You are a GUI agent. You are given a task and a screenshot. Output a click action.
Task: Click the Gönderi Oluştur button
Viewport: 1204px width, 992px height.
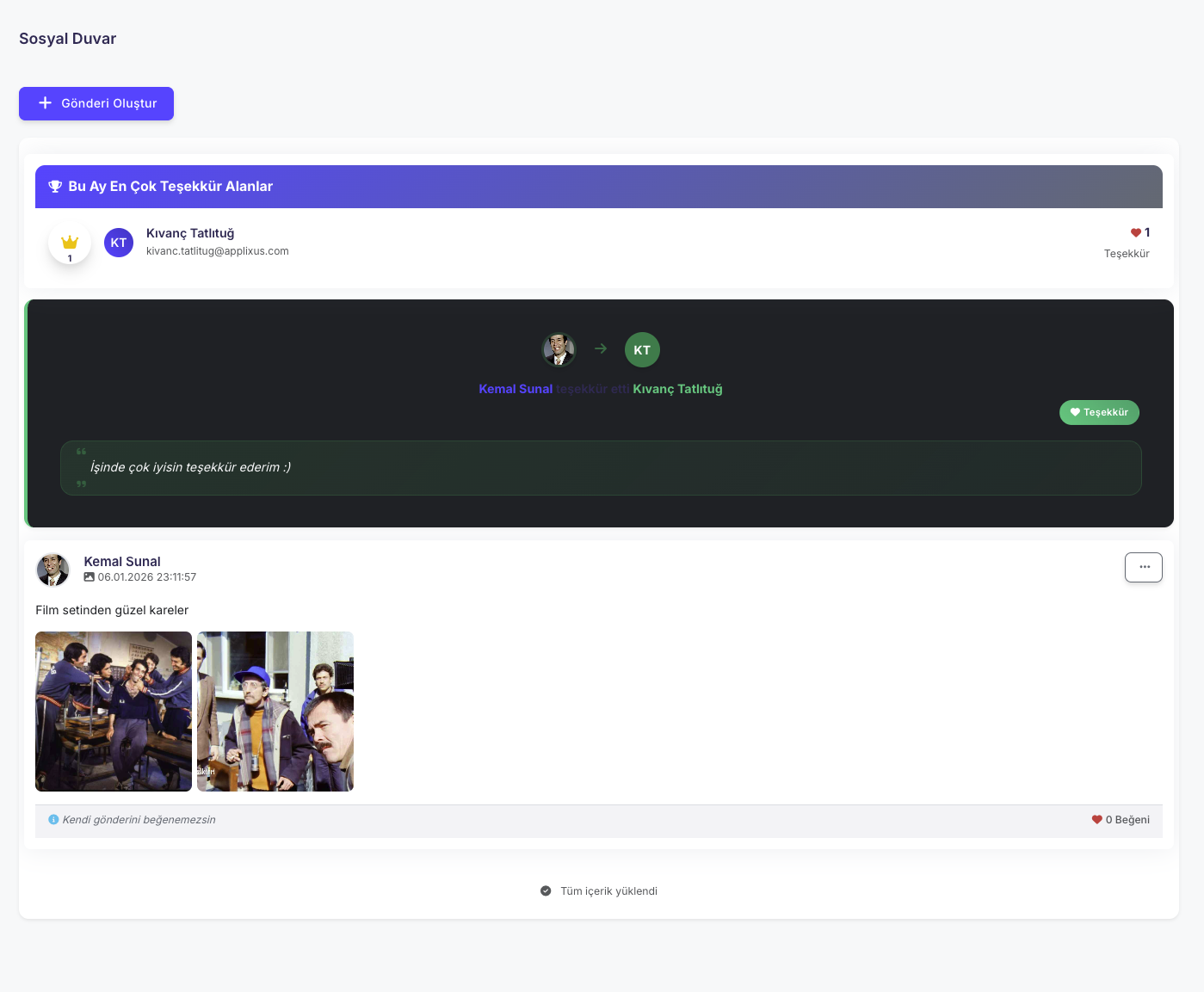click(96, 103)
